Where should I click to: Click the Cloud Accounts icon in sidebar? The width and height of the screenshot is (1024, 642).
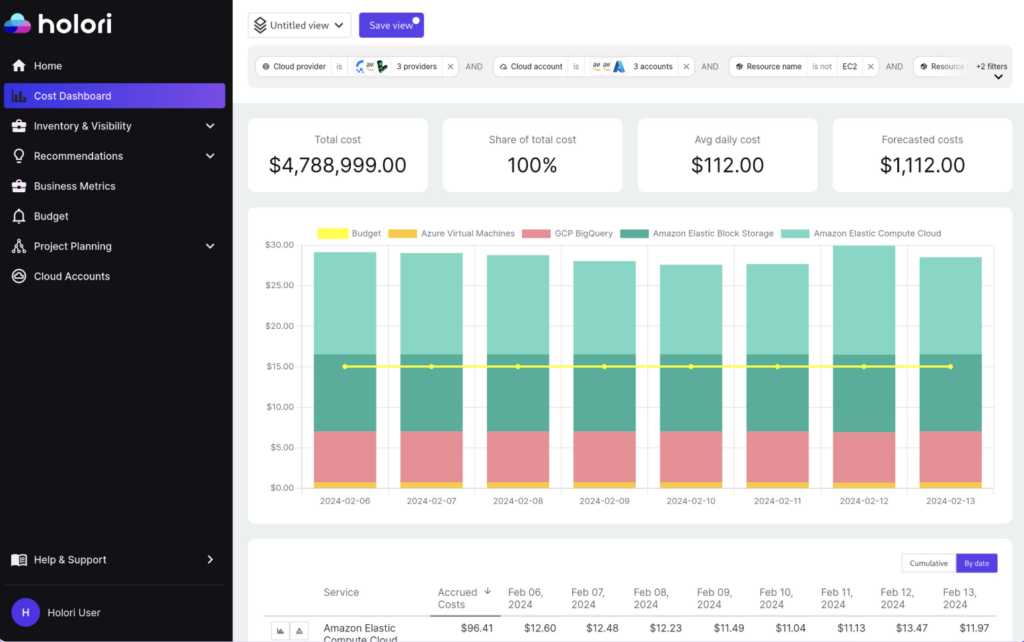coord(18,276)
